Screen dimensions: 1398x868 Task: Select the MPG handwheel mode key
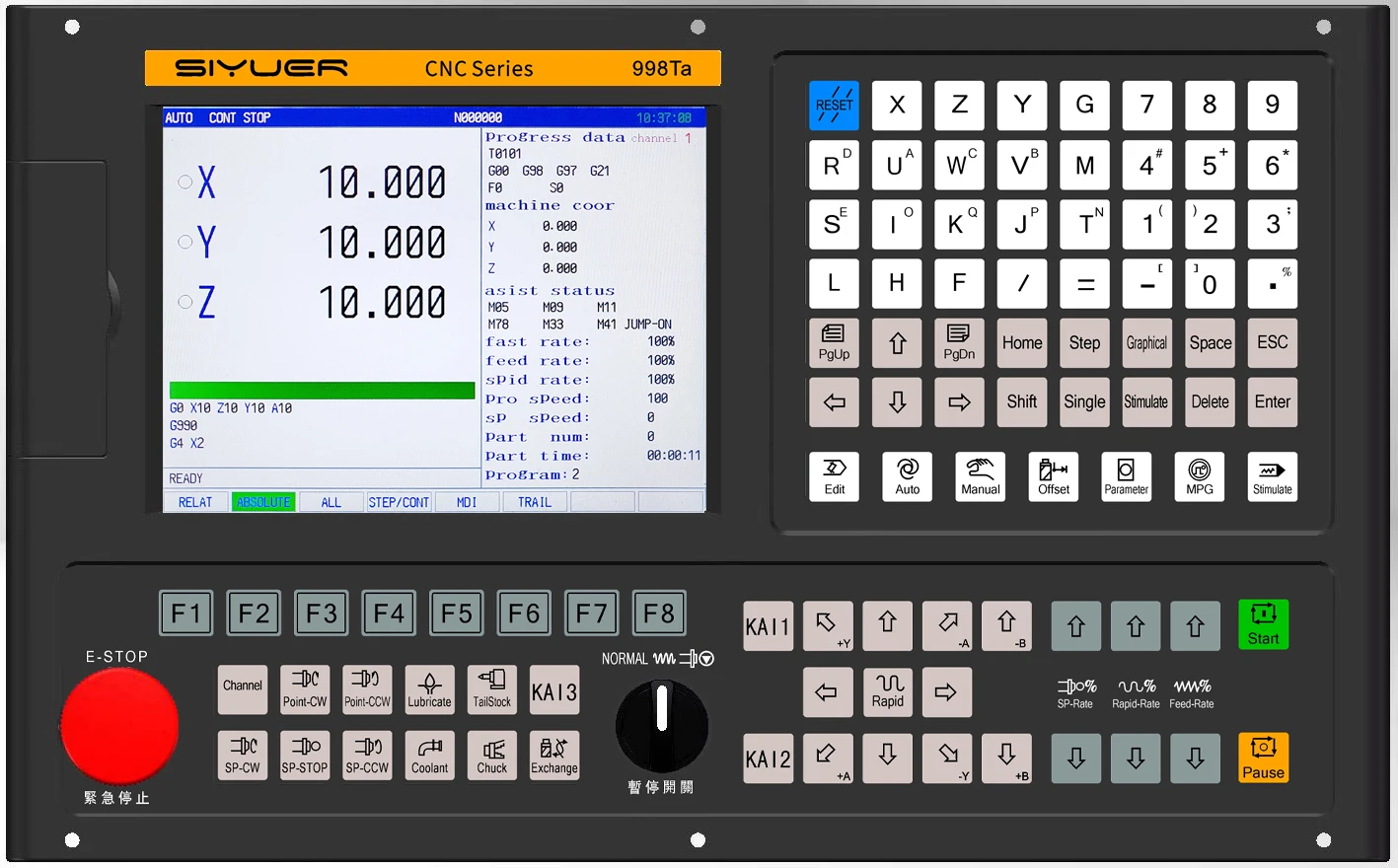click(1200, 476)
